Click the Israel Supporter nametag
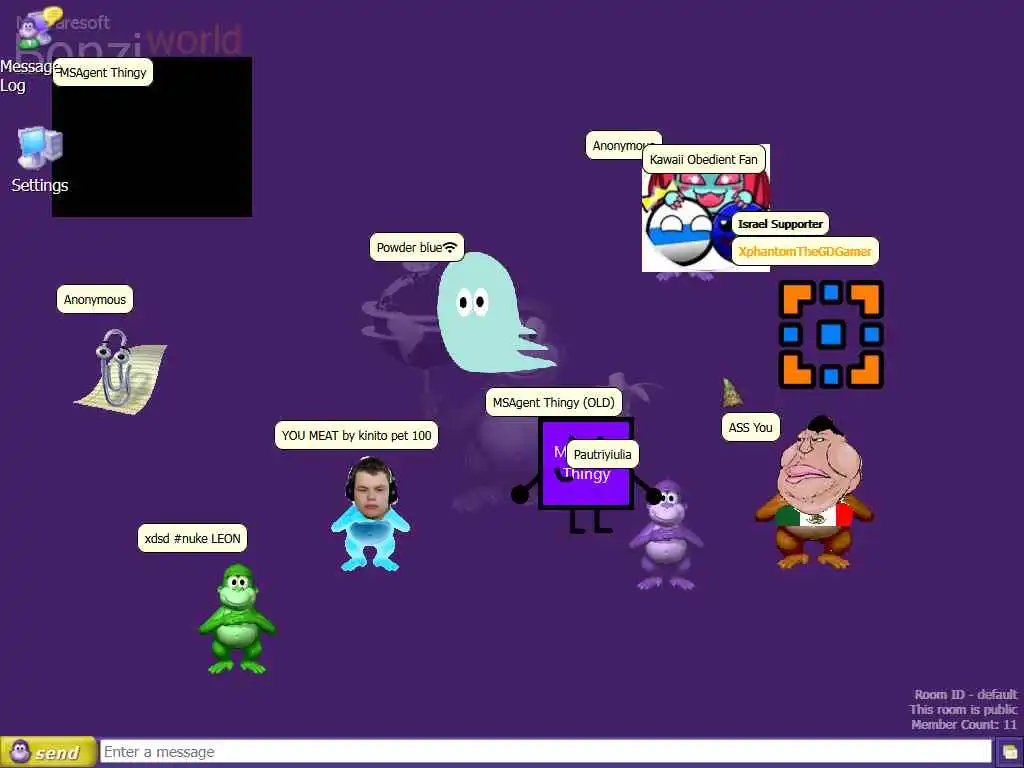Screen dimensions: 1024x768 point(780,224)
